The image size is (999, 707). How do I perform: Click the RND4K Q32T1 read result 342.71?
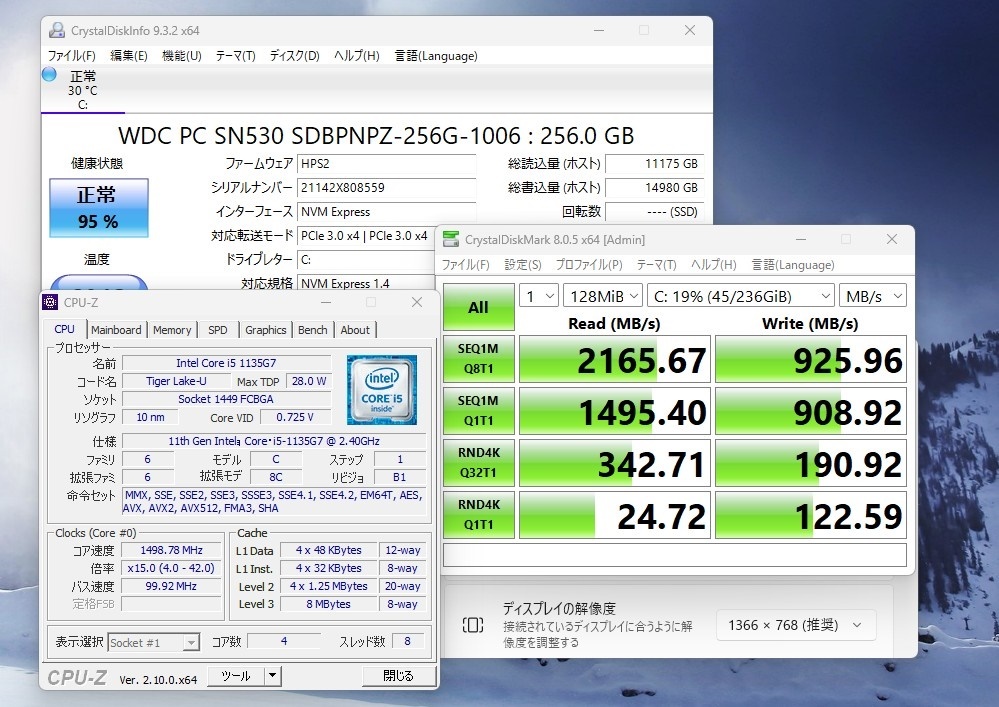click(615, 463)
